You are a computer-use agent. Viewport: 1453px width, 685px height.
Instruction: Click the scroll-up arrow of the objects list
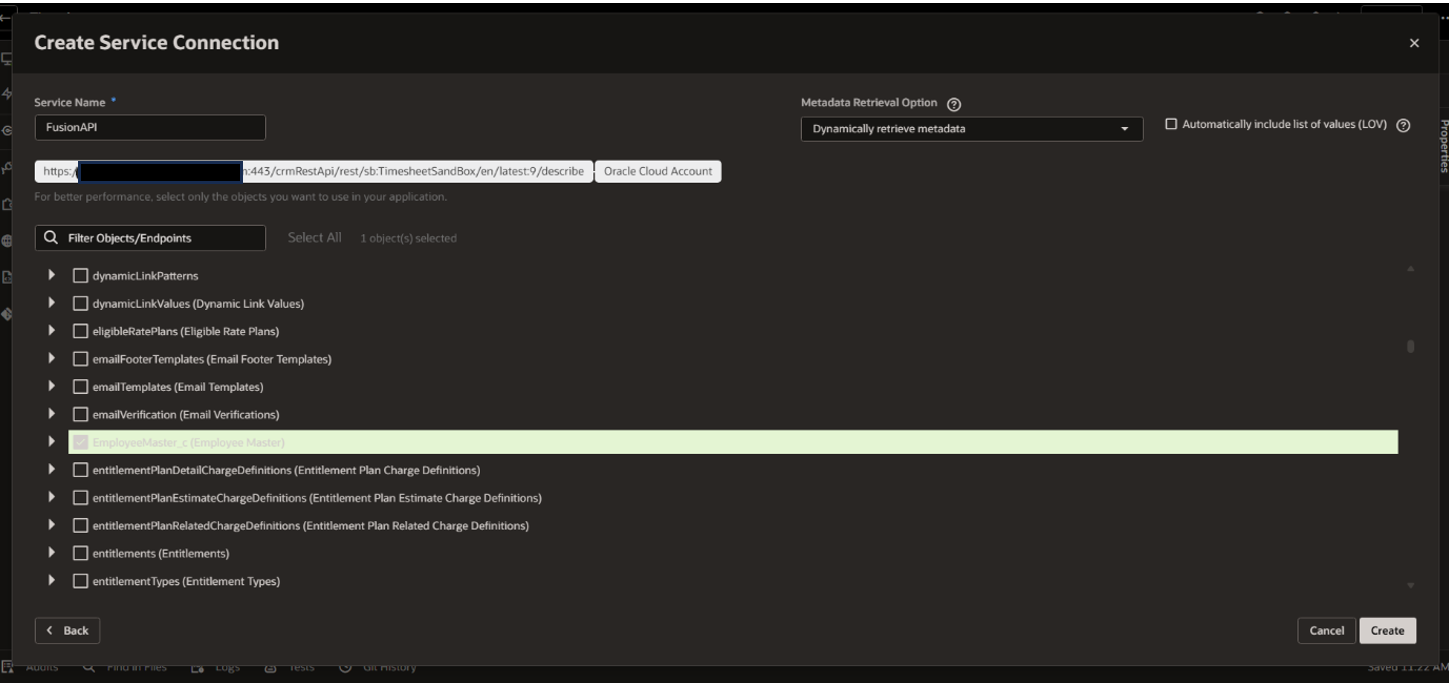[x=1410, y=269]
